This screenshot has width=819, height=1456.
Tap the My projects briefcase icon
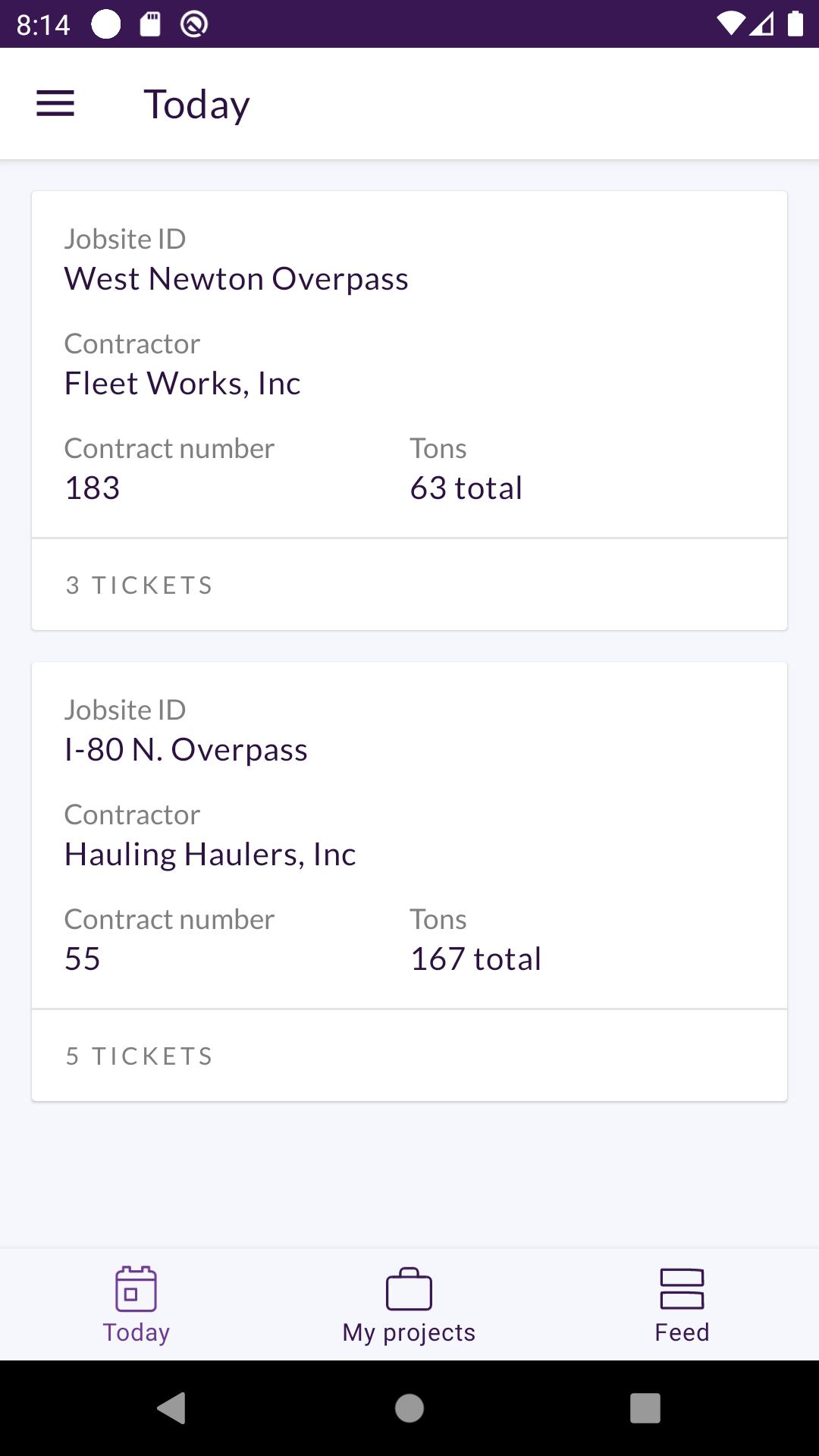[409, 1289]
